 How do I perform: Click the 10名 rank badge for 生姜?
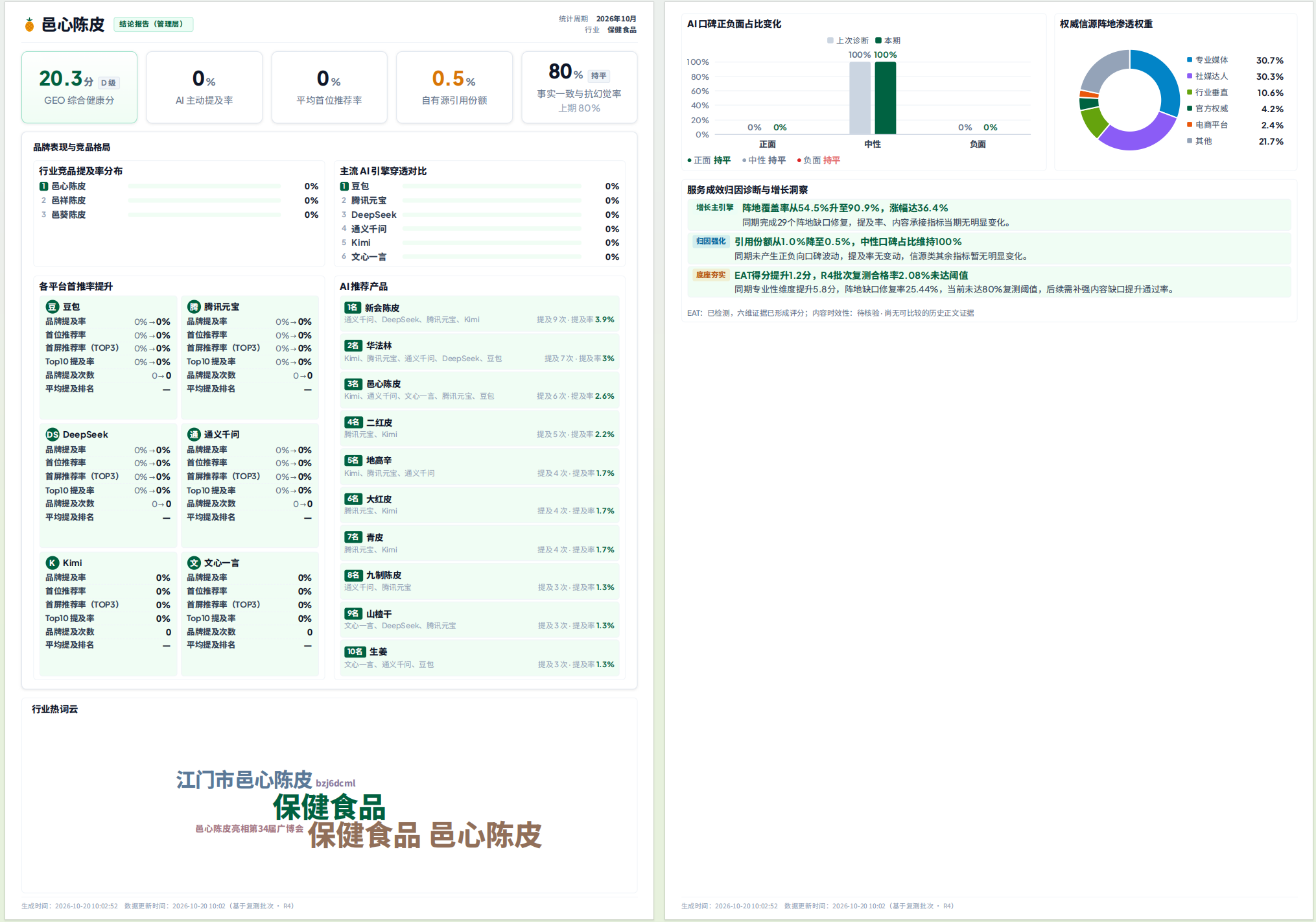click(355, 652)
